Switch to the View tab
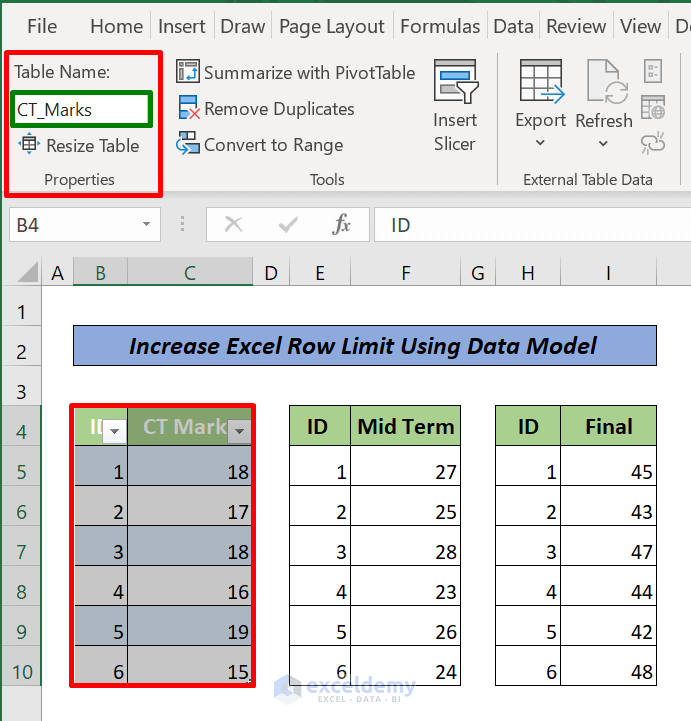 [x=640, y=26]
